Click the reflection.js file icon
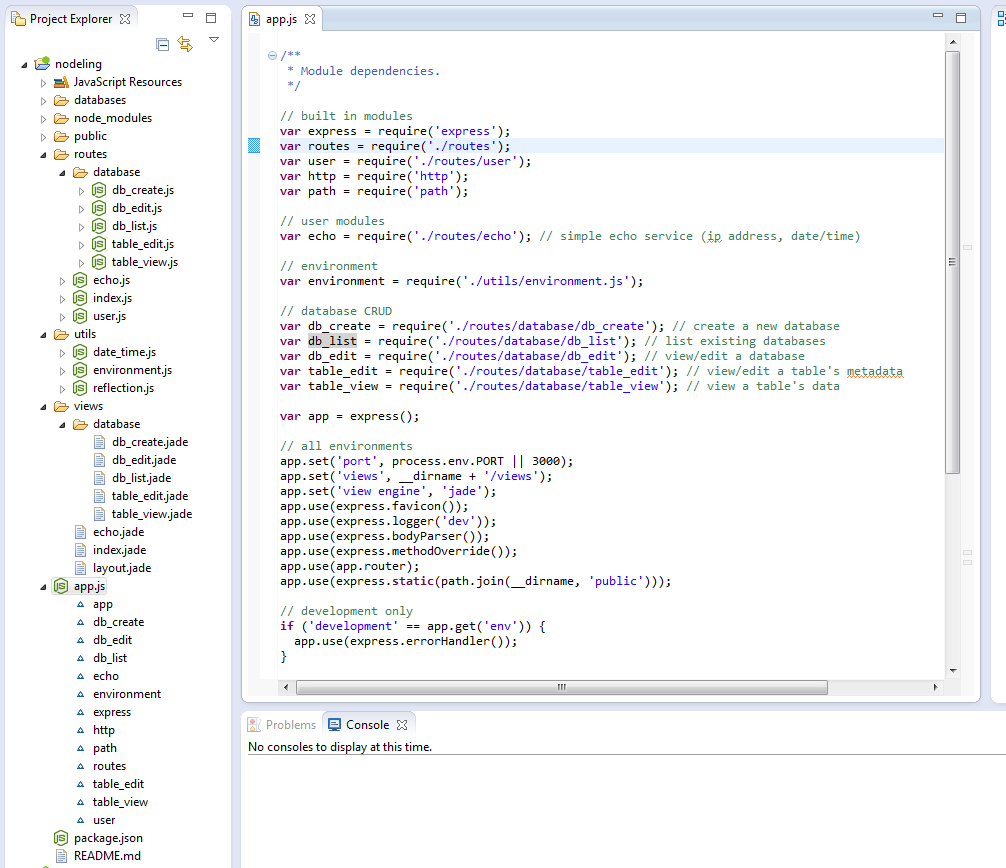 click(x=80, y=387)
